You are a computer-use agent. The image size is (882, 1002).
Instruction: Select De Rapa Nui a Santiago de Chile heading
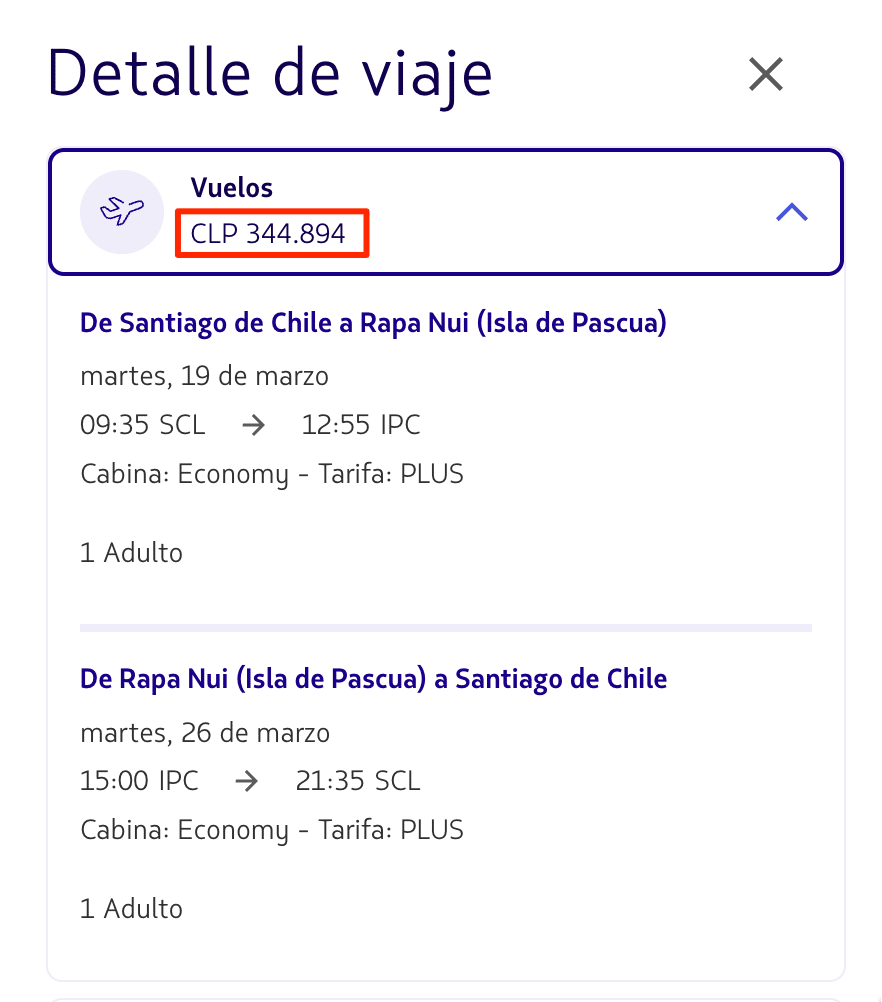[x=373, y=679]
